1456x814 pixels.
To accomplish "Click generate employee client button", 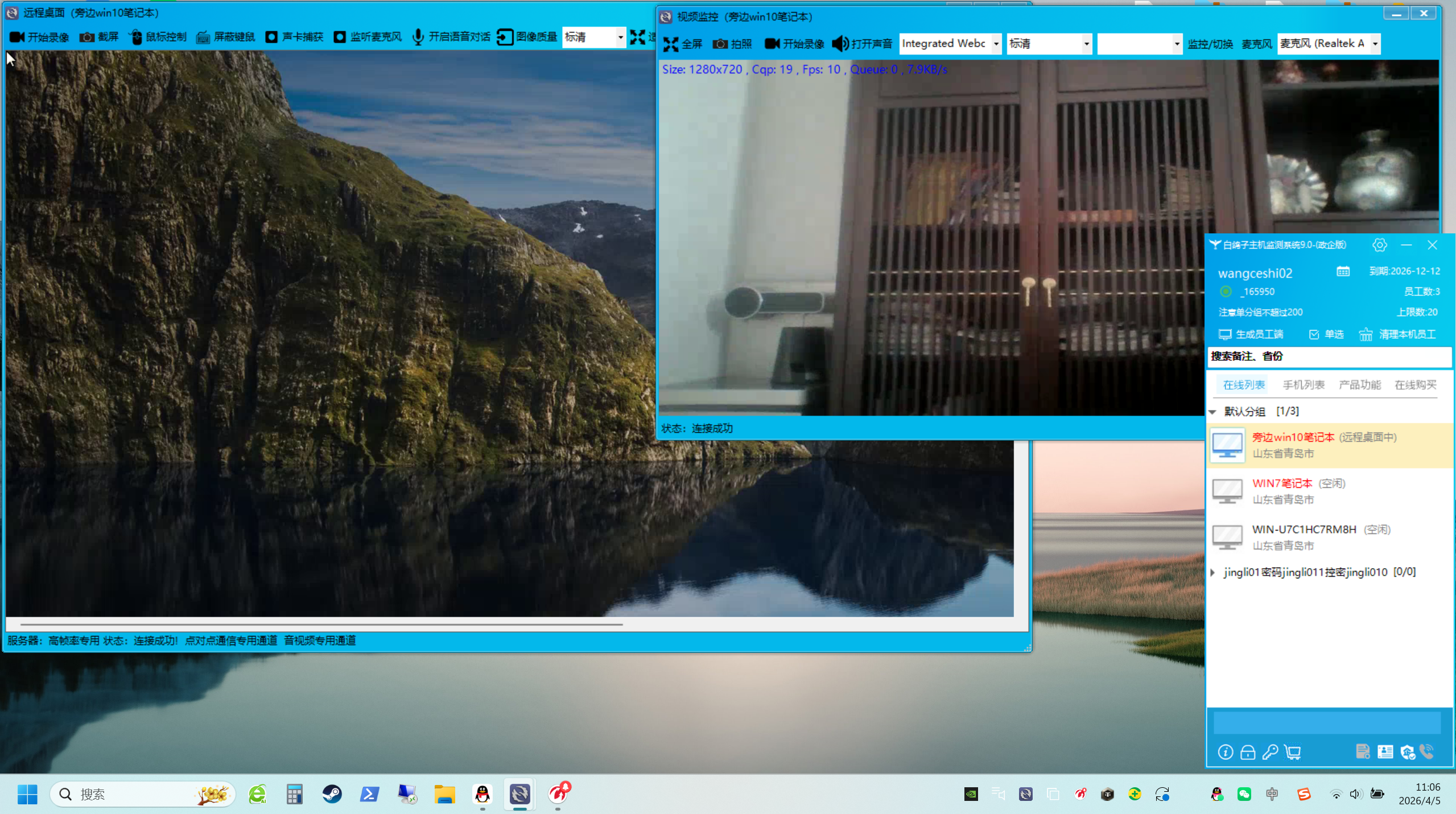I will pos(1251,334).
